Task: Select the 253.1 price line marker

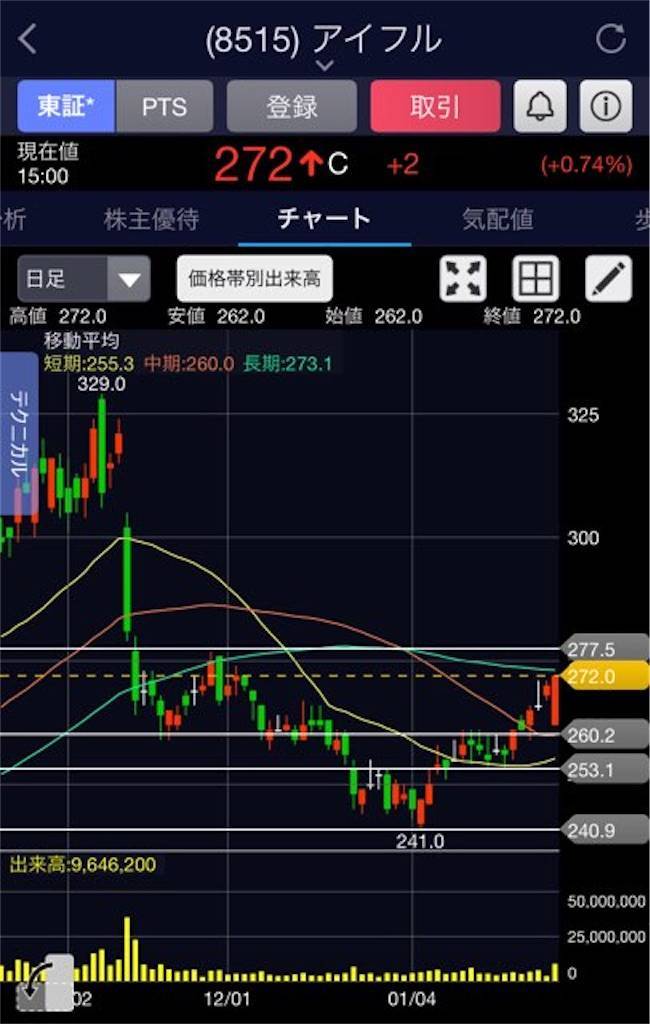Action: [x=606, y=769]
